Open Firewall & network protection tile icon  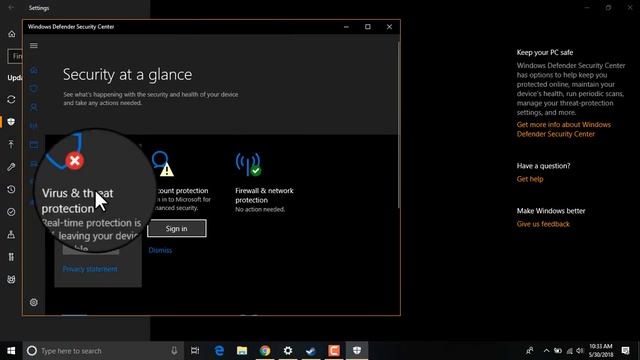pyautogui.click(x=248, y=164)
